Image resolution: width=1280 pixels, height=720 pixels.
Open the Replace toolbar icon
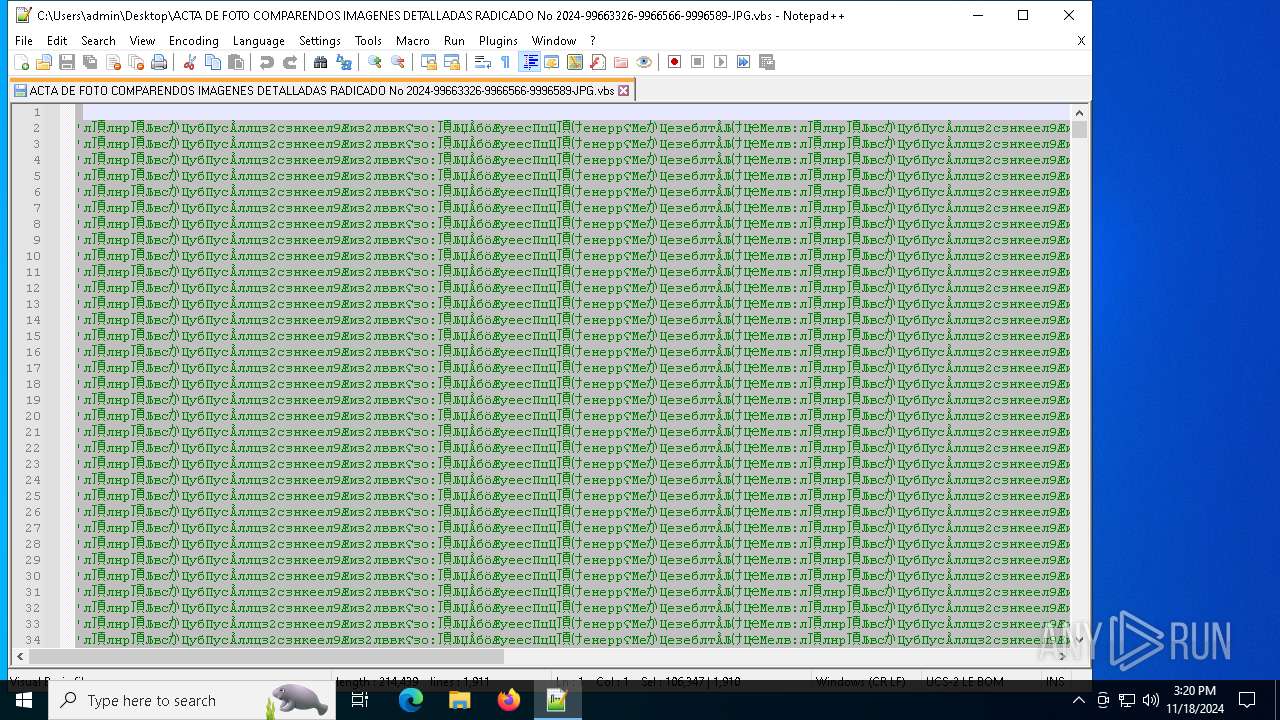pyautogui.click(x=344, y=62)
